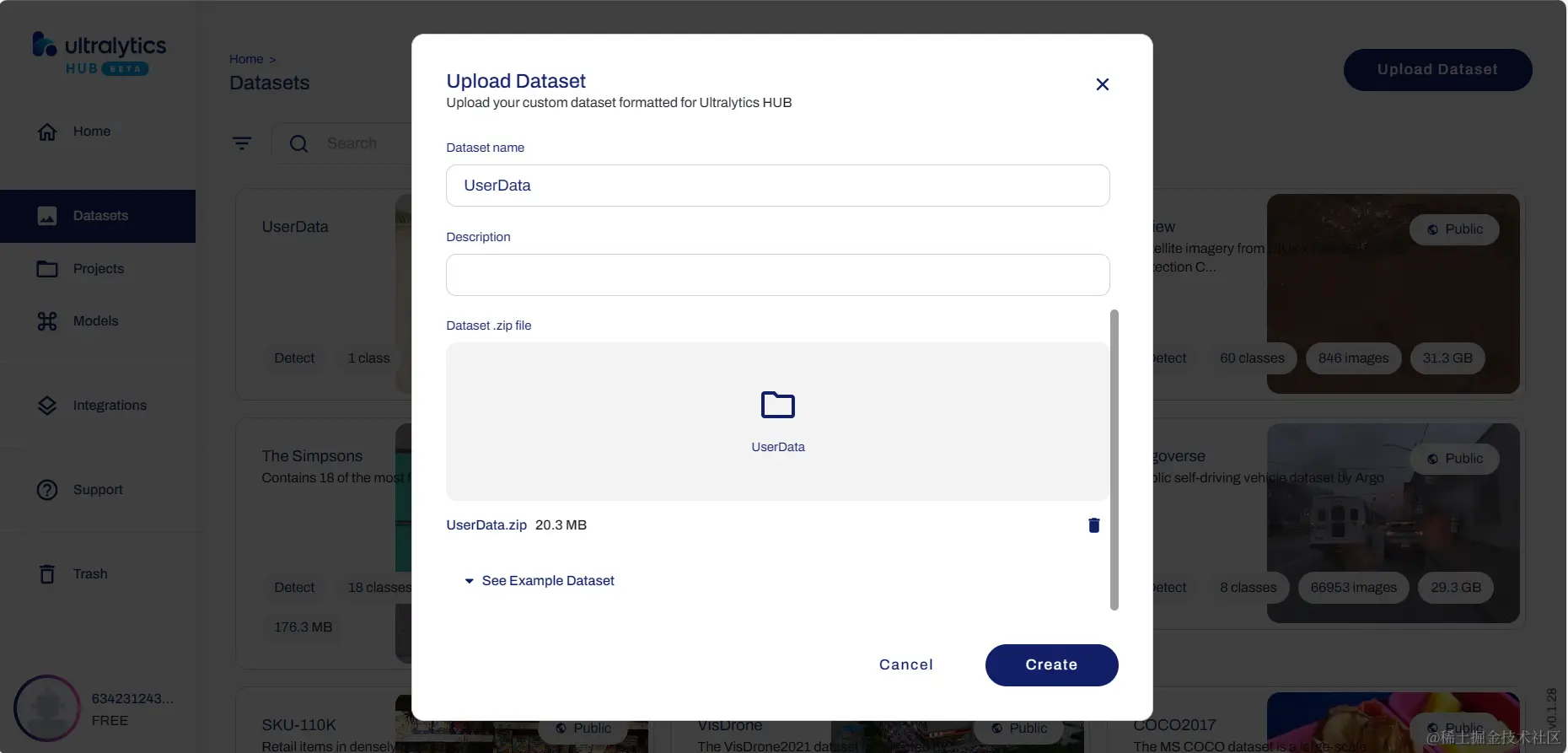This screenshot has height=753, width=1568.
Task: Click the search magnifier icon
Action: 298,143
